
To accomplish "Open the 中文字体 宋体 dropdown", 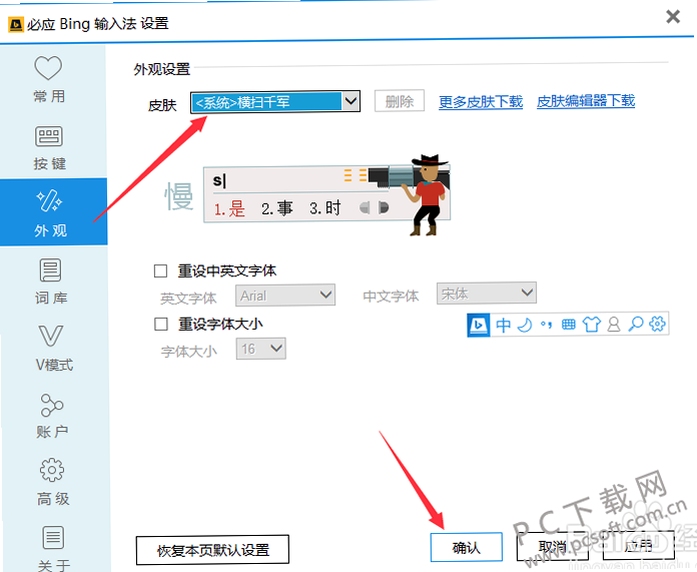I will (x=487, y=293).
